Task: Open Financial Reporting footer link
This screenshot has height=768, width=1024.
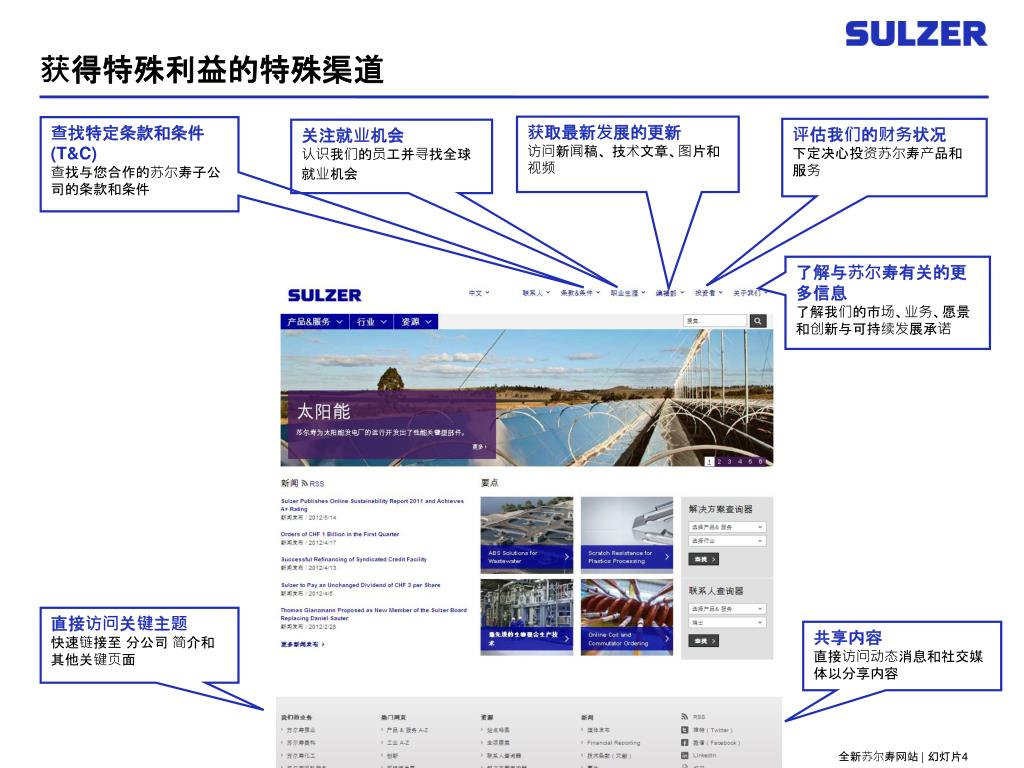Action: tap(613, 743)
